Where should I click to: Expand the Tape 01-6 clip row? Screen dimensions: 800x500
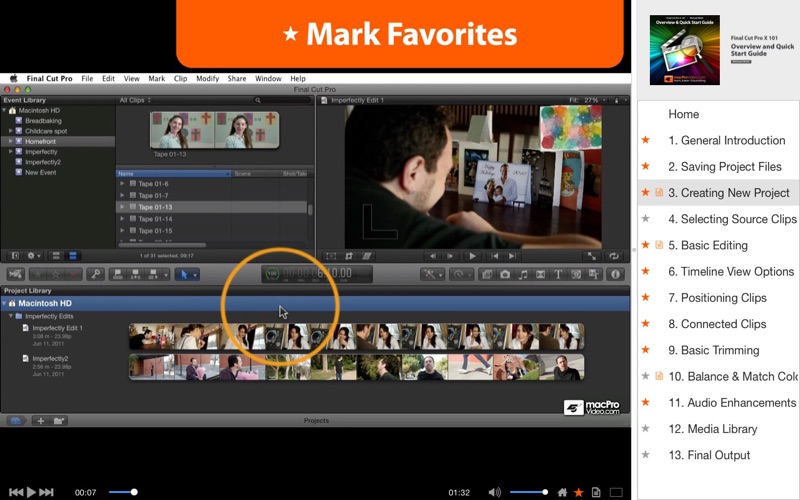(122, 183)
